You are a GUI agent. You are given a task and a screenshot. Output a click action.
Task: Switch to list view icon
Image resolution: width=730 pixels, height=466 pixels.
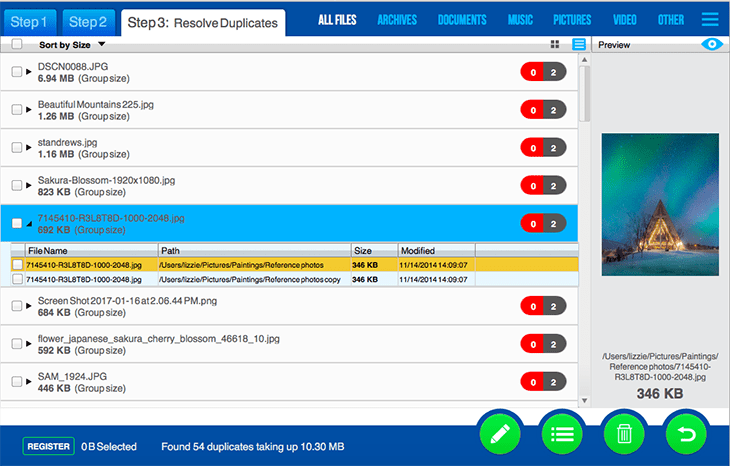(x=579, y=44)
